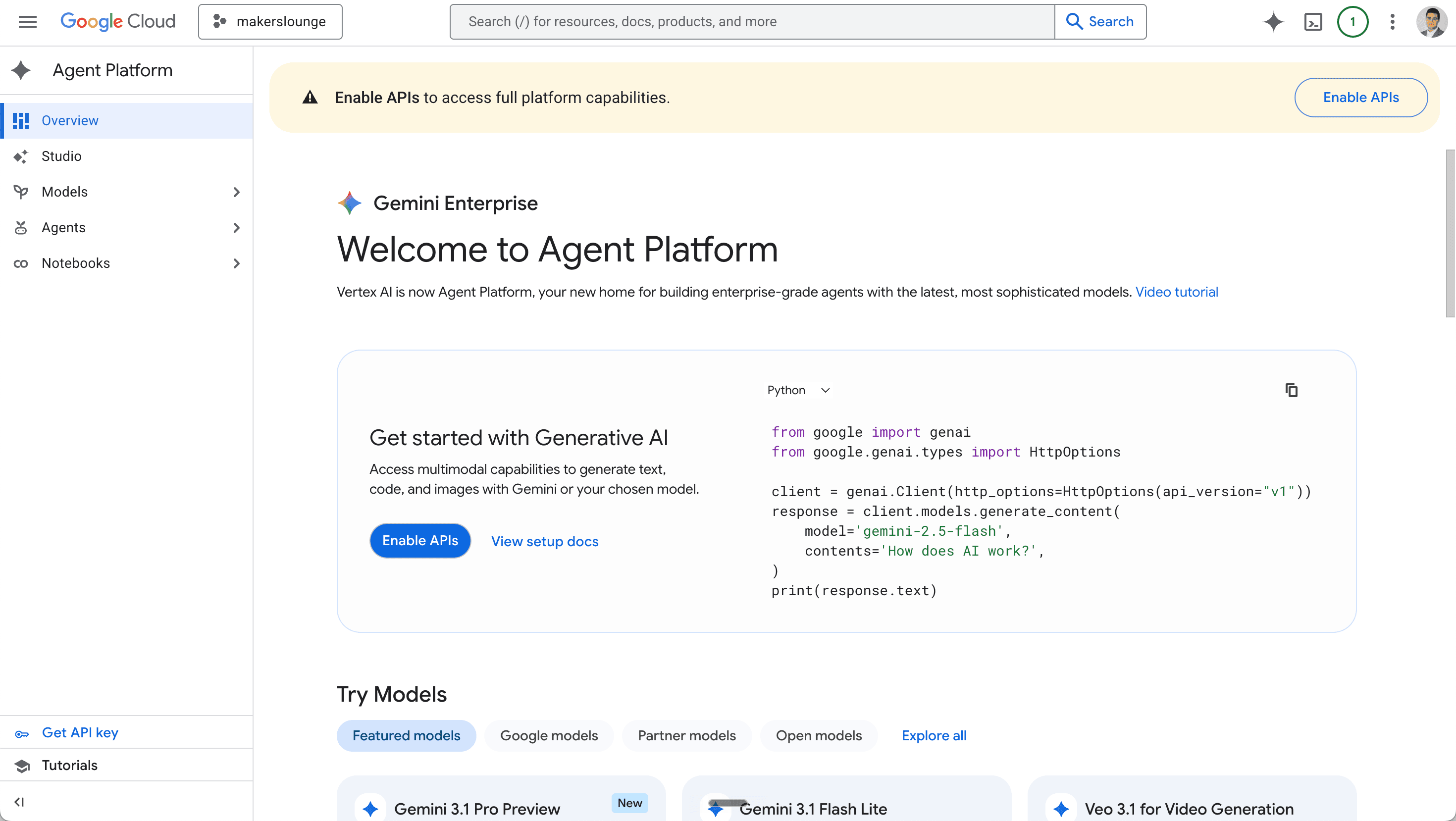
Task: Expand the Notebooks submenu chevron
Action: [x=236, y=263]
